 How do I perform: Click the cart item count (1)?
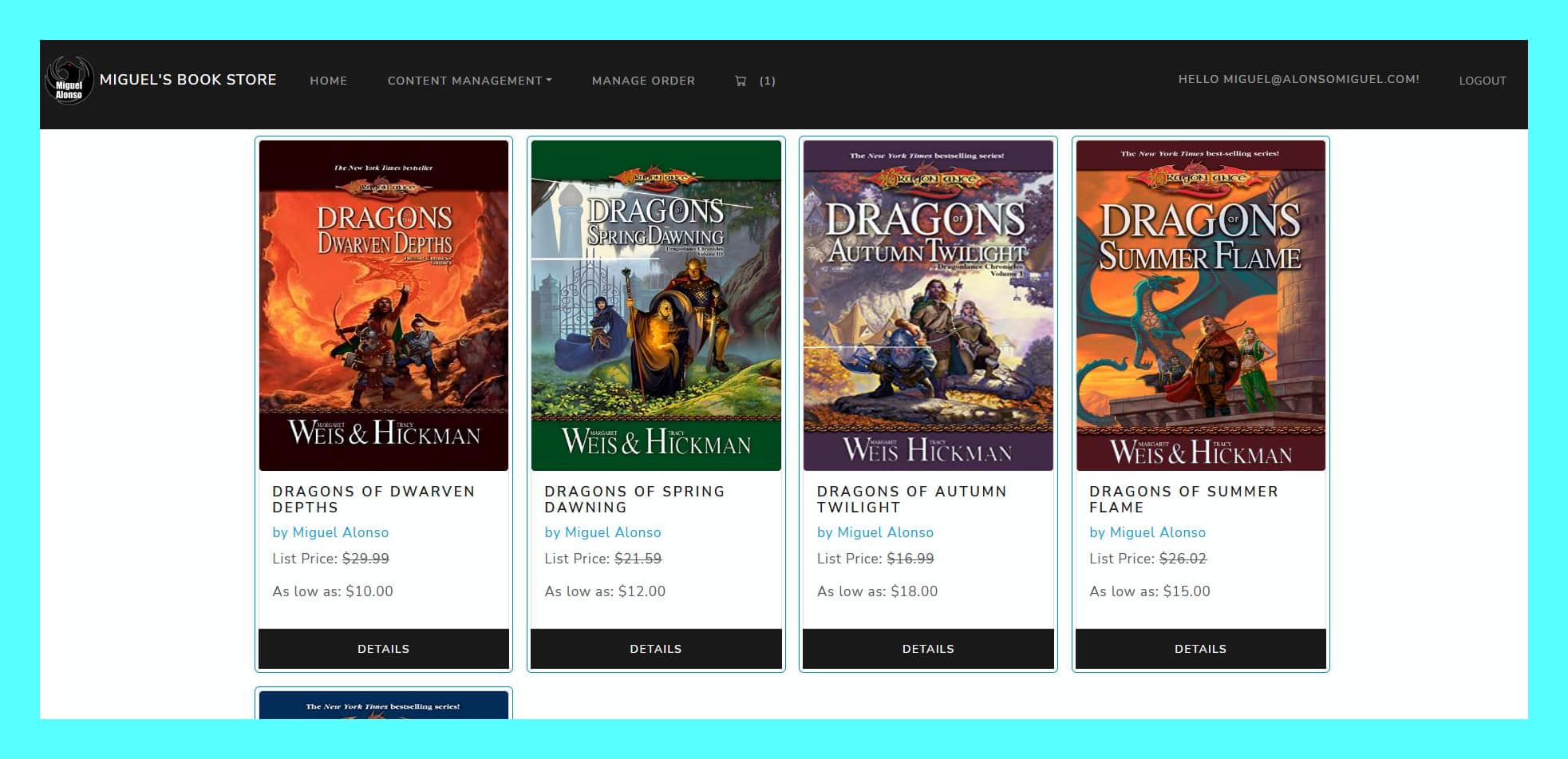pyautogui.click(x=768, y=81)
